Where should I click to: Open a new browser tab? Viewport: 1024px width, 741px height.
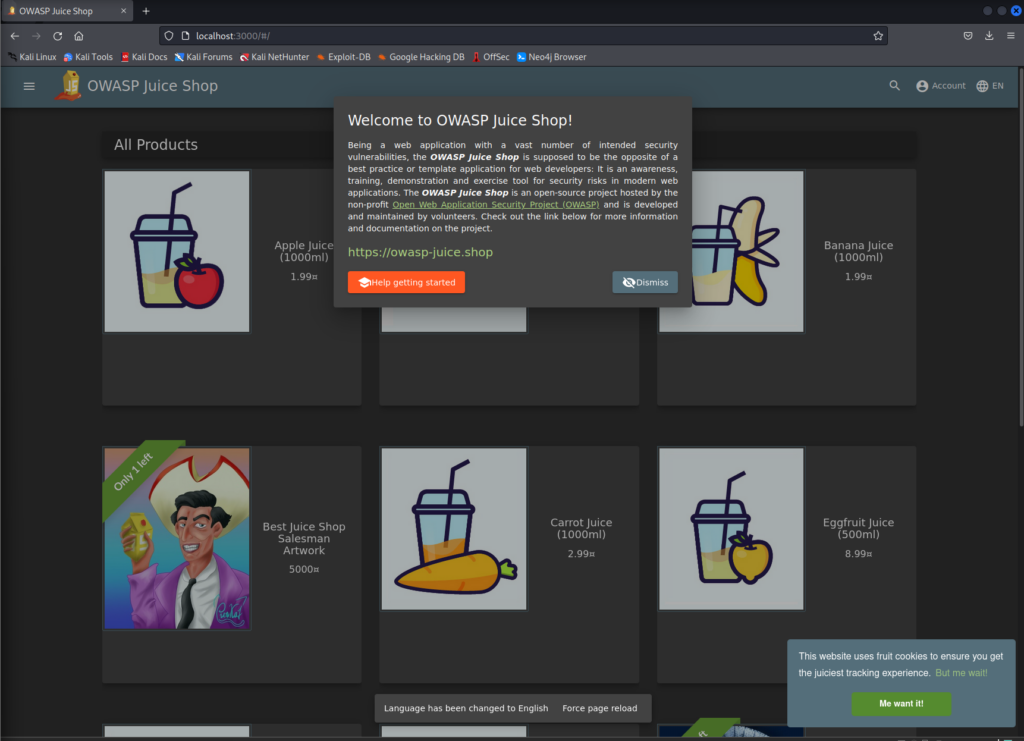click(146, 11)
